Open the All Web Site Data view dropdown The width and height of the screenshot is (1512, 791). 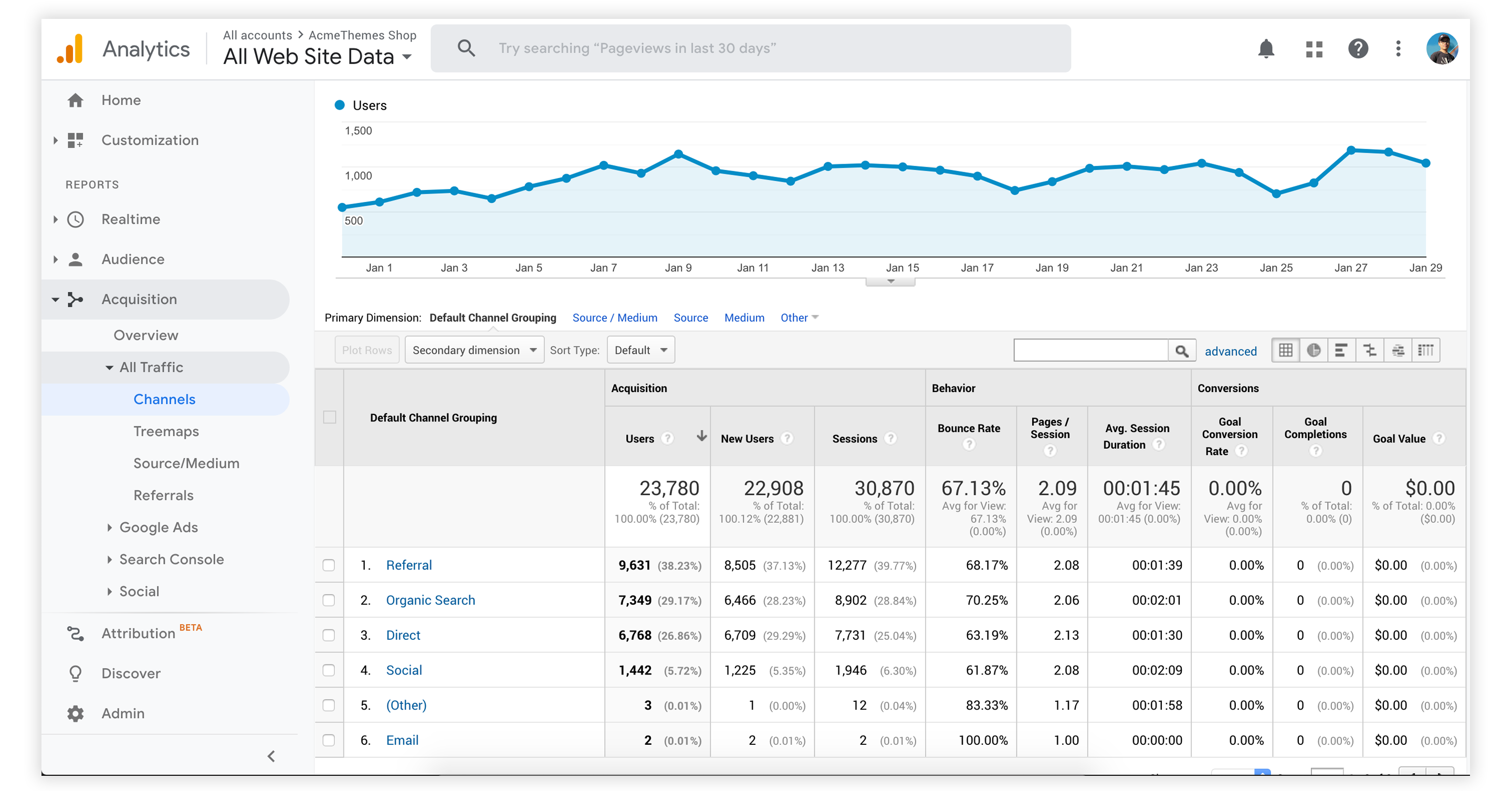pos(318,57)
